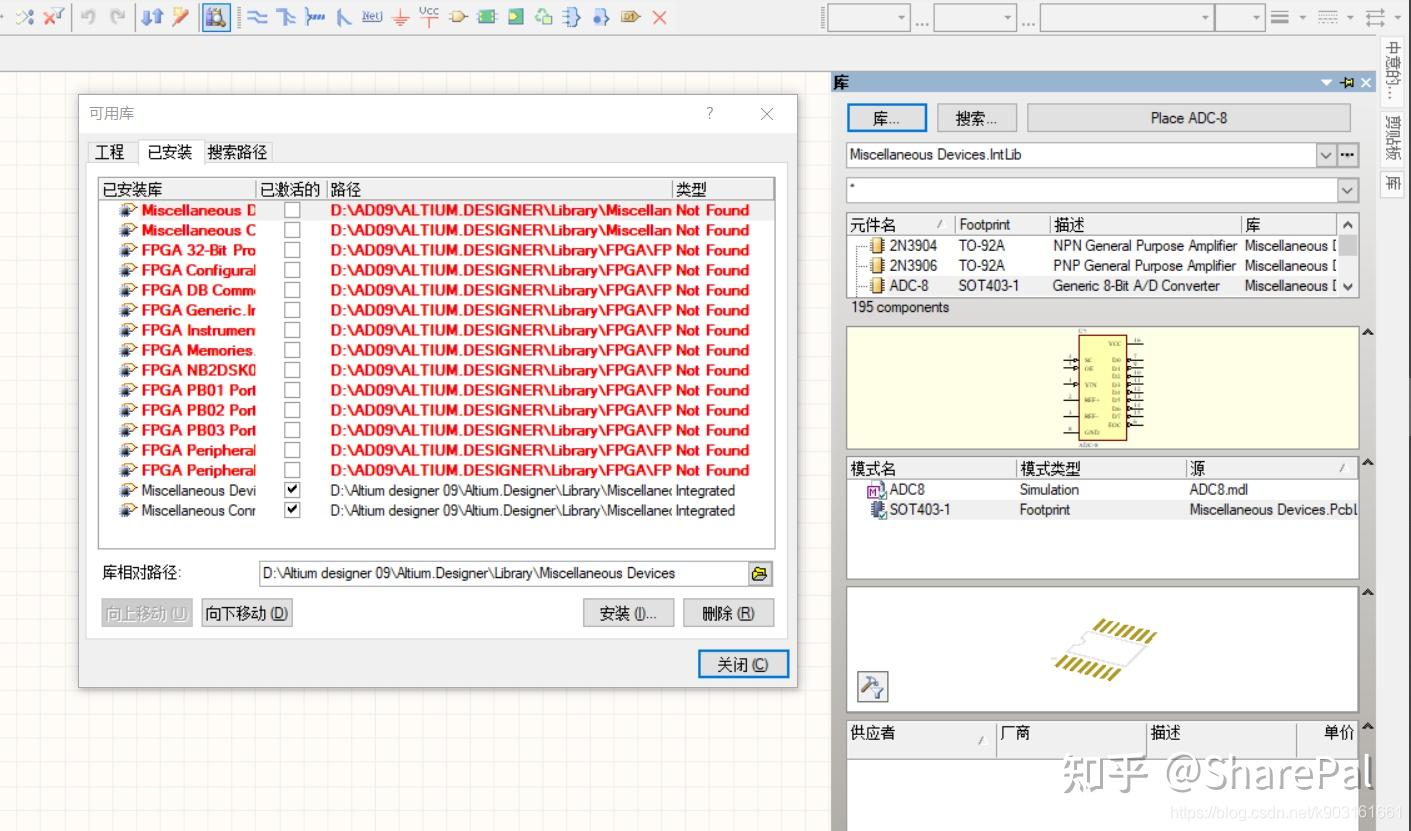Select the VCC power port tool
Image resolution: width=1411 pixels, height=831 pixels.
coord(428,17)
